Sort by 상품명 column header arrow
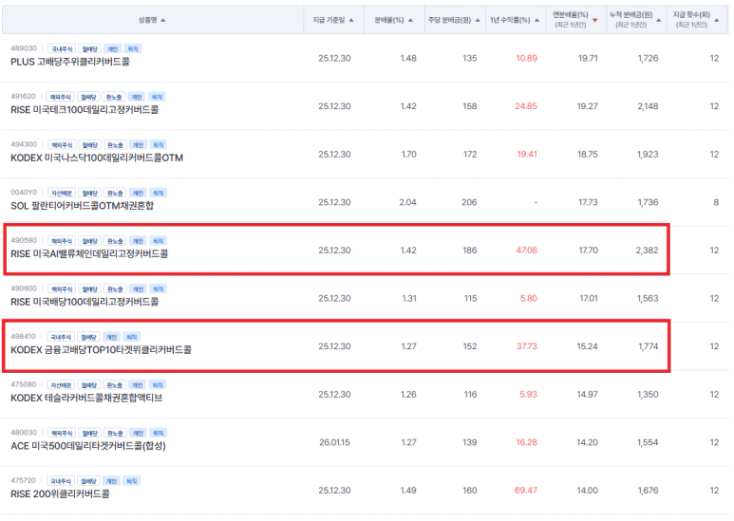The image size is (734, 521). [163, 20]
